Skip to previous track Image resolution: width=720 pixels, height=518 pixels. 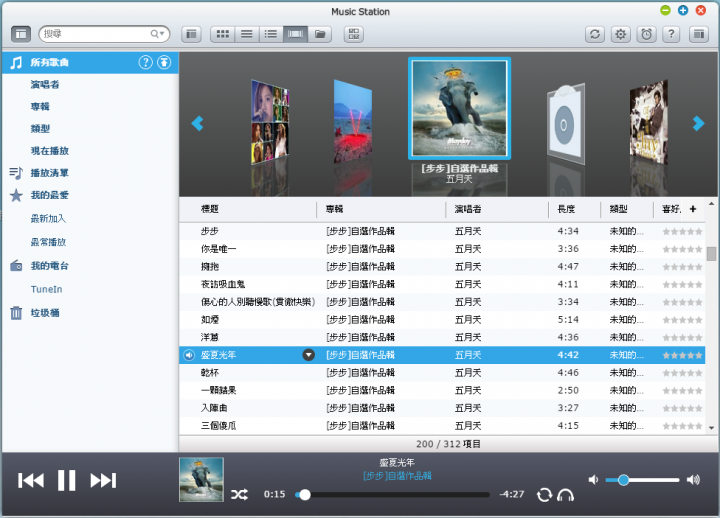pyautogui.click(x=31, y=480)
